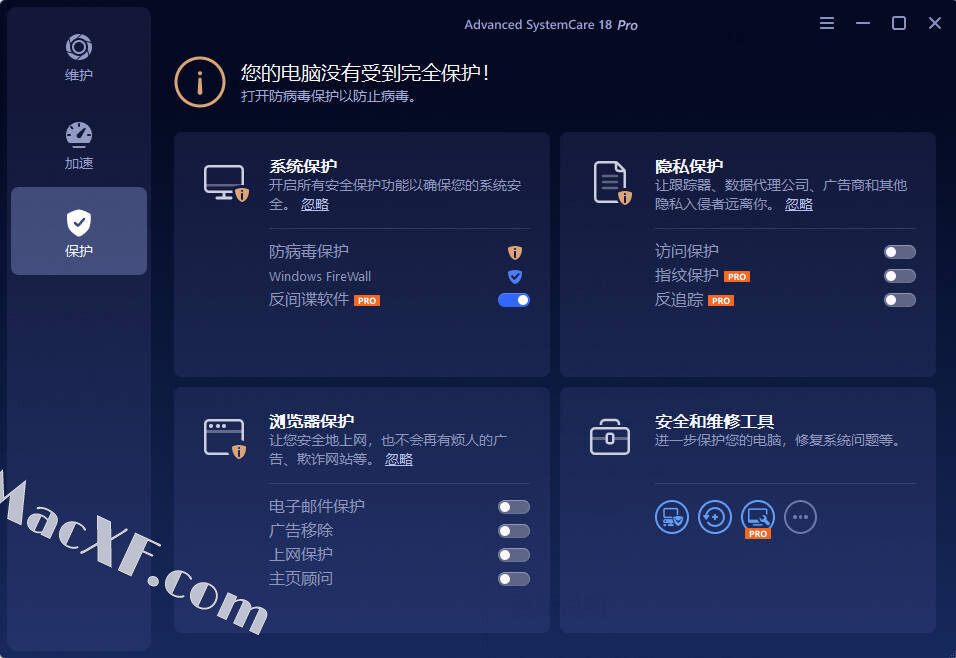This screenshot has height=658, width=956.
Task: Open the PRO monitor repair tool
Action: point(758,518)
